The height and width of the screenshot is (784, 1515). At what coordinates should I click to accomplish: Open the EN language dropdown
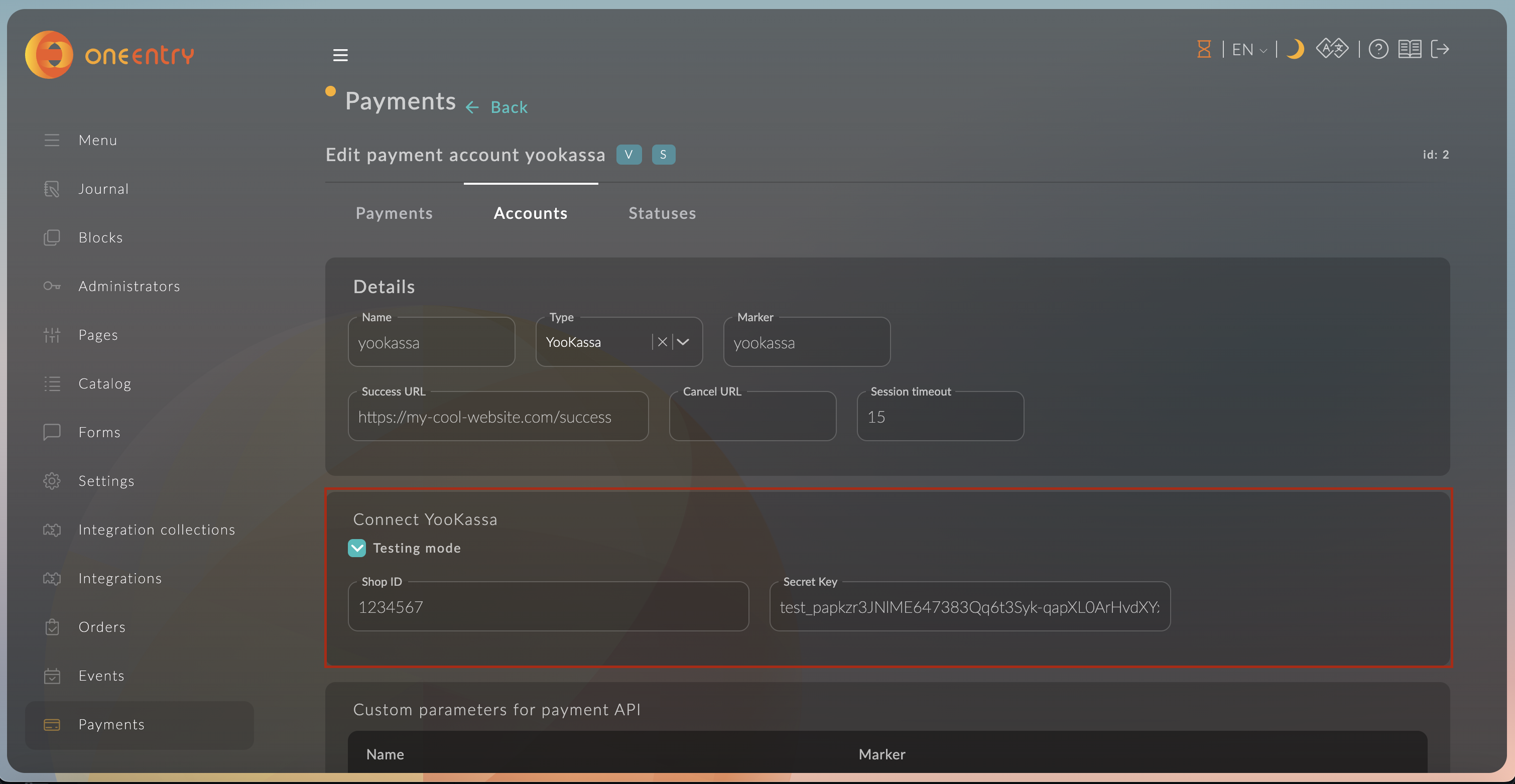[1249, 49]
